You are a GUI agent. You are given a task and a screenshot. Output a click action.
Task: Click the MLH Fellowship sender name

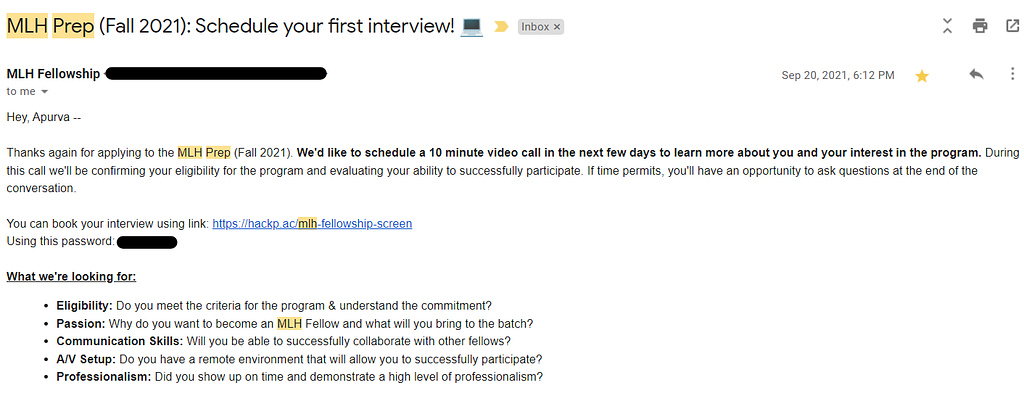(x=53, y=74)
